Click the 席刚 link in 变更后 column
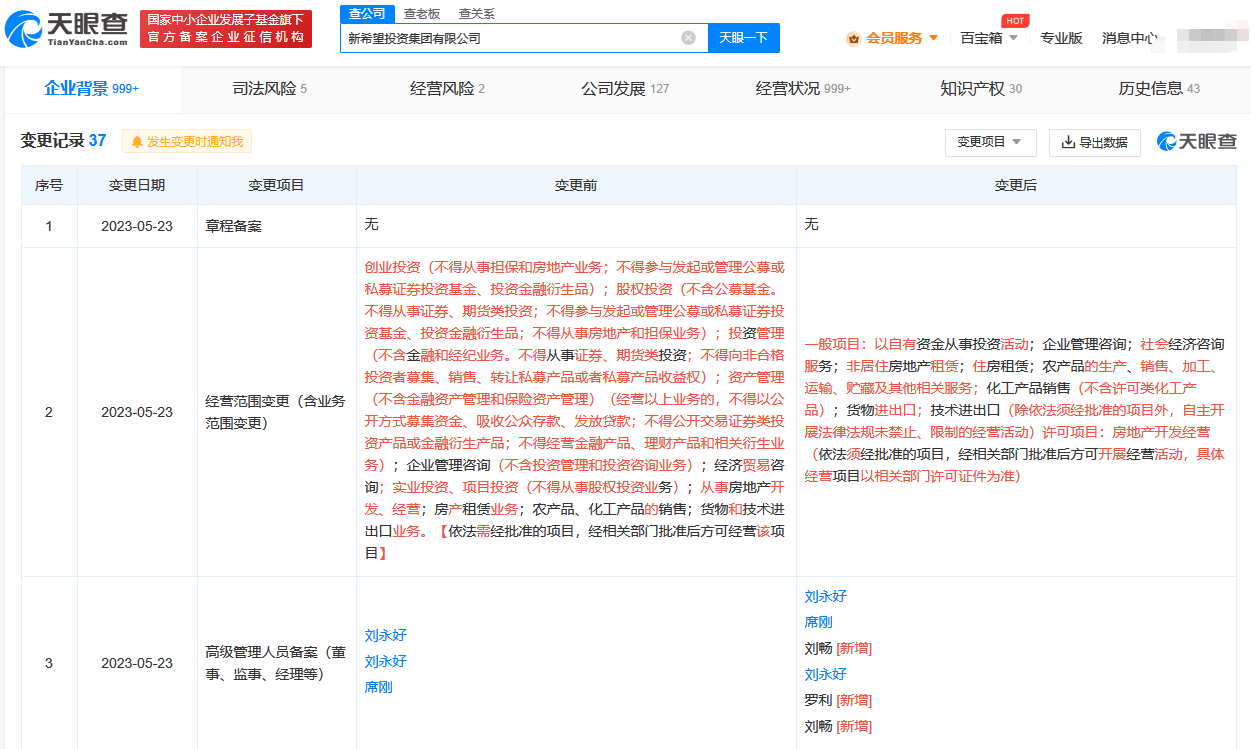Image resolution: width=1251 pixels, height=749 pixels. 818,622
